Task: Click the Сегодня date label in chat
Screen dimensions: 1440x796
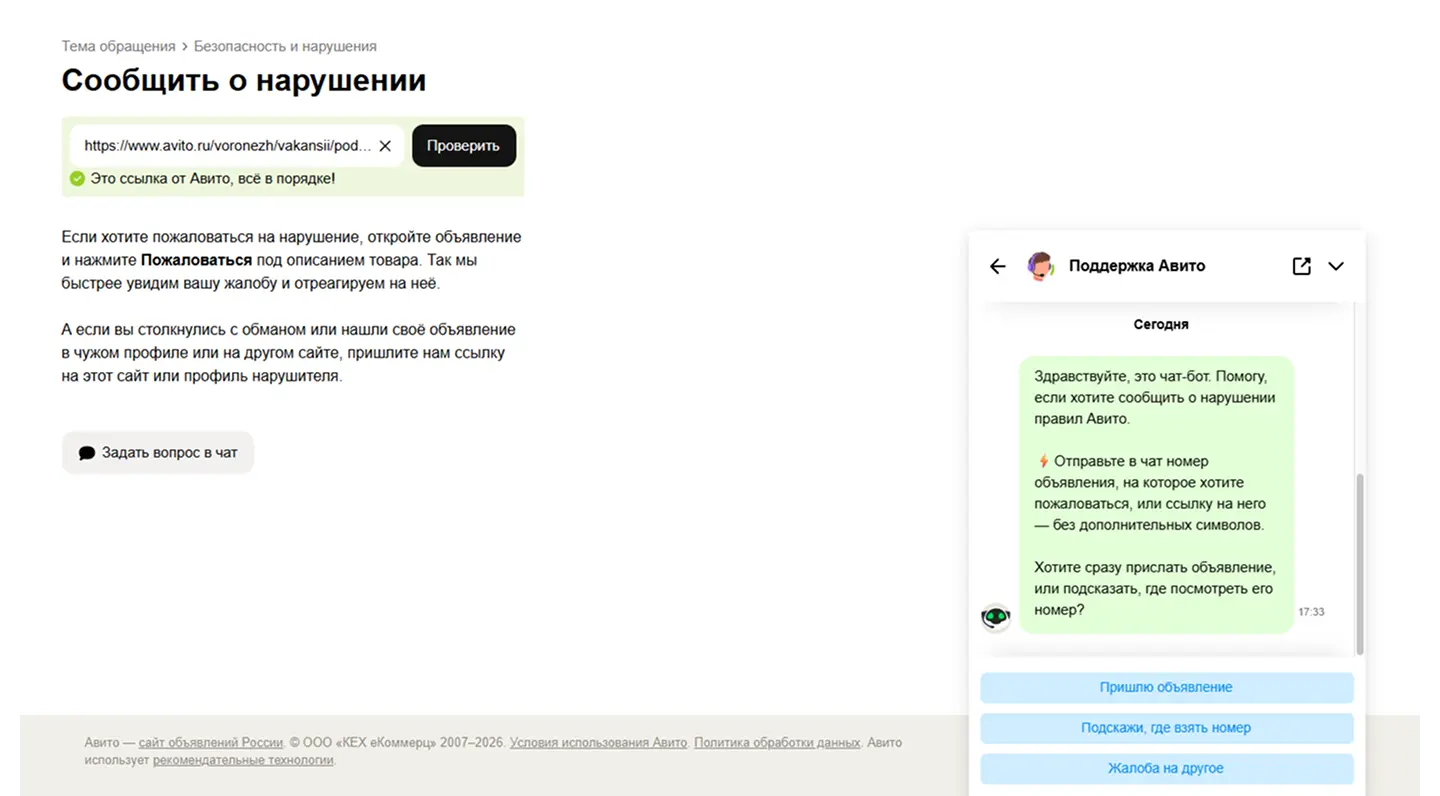Action: point(1161,324)
